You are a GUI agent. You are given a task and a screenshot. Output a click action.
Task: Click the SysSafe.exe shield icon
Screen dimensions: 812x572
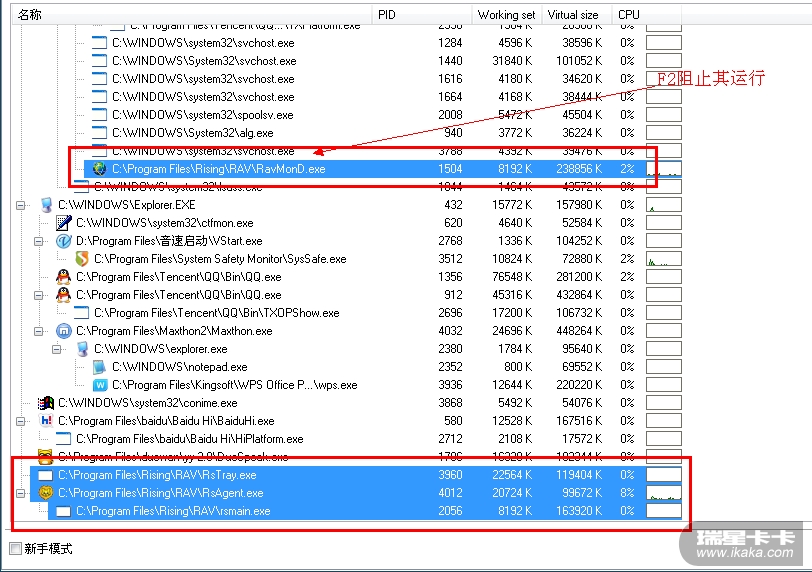coord(81,259)
